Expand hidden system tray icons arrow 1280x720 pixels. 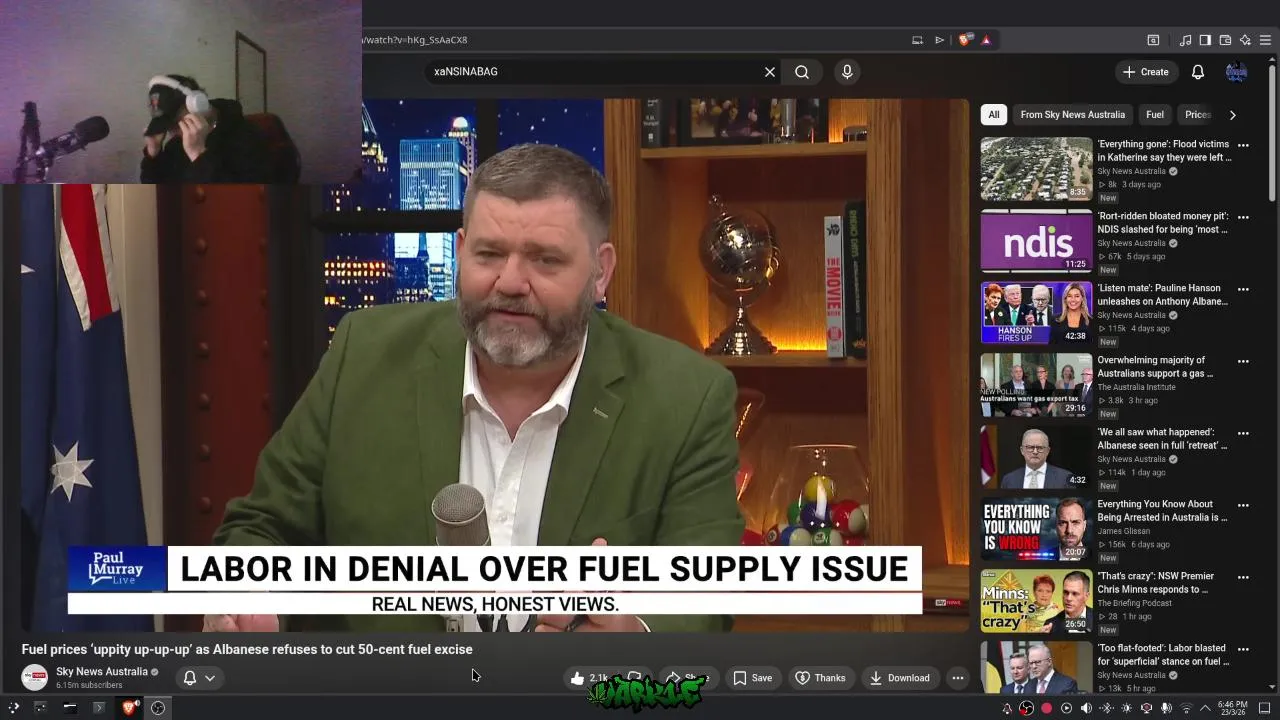coord(1206,708)
